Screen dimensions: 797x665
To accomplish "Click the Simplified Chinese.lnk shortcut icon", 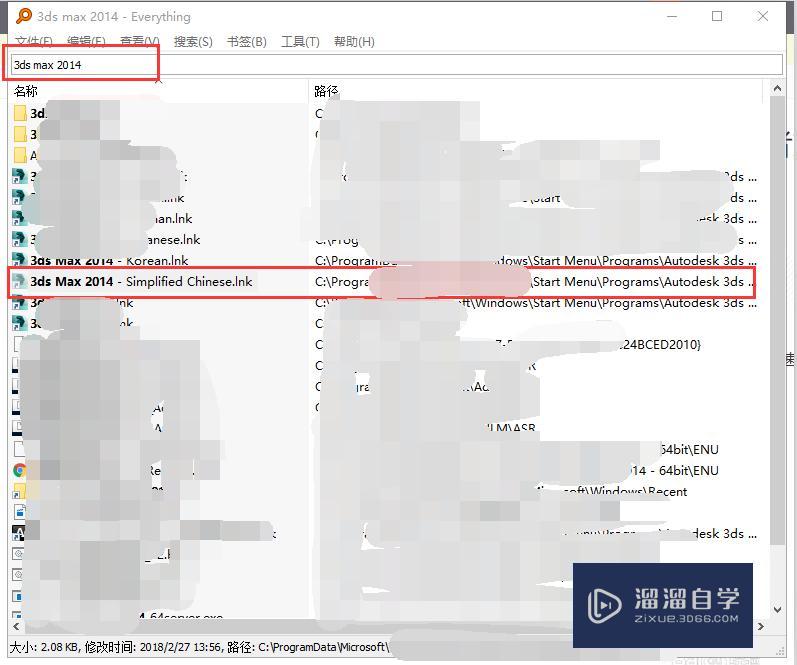I will pyautogui.click(x=19, y=282).
